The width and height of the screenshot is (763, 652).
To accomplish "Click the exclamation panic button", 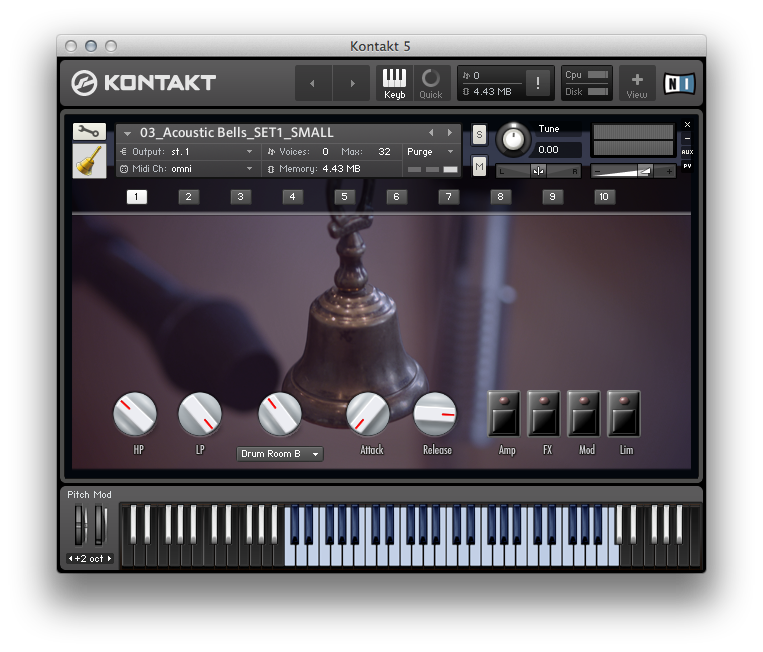I will click(538, 83).
